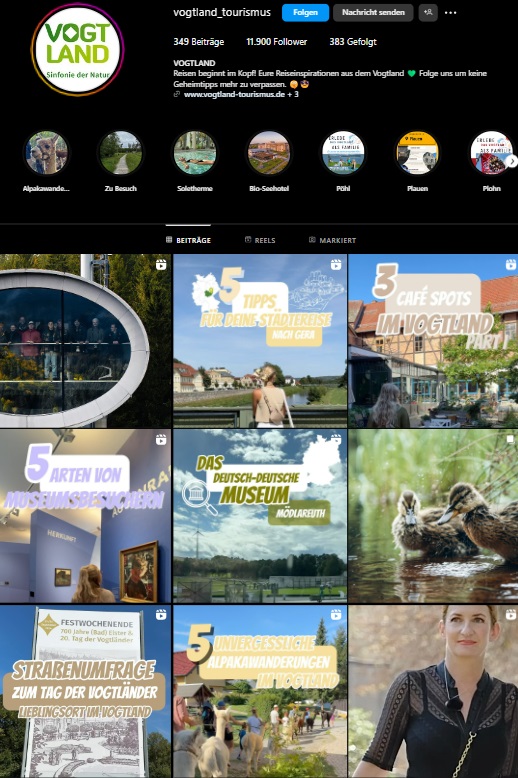Open the www.vogtland-tourismus.de link

click(x=234, y=94)
